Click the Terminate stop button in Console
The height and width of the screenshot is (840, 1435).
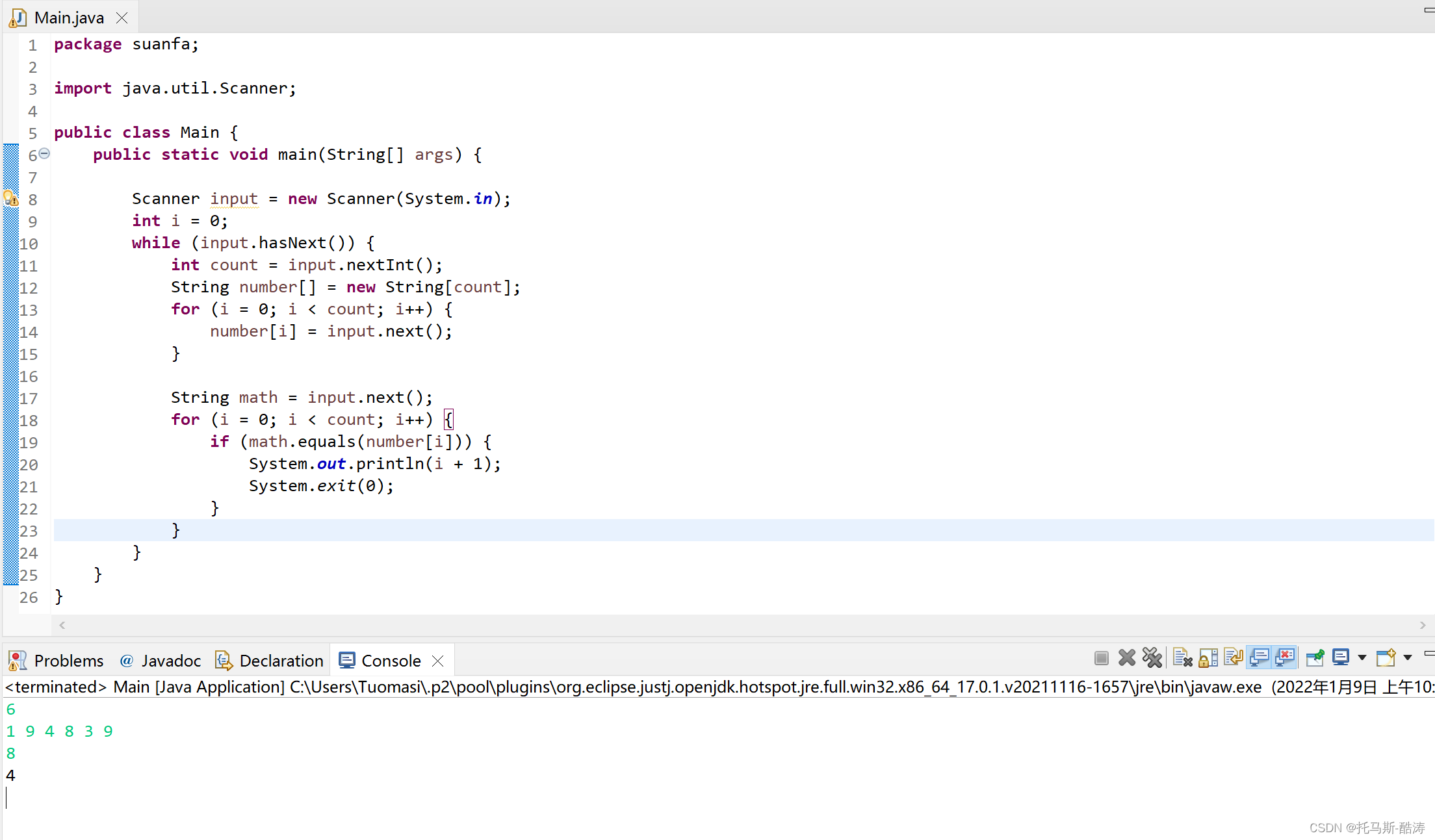tap(1101, 659)
